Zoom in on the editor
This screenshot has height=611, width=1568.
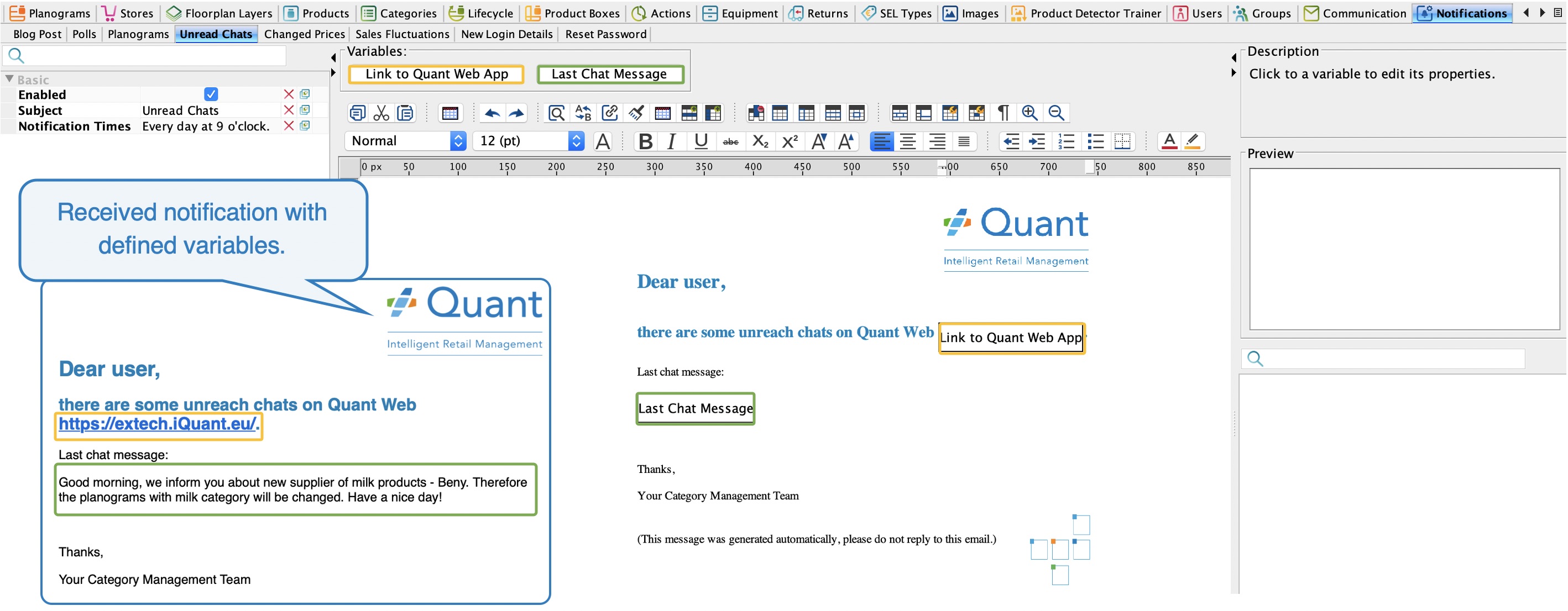[x=1029, y=113]
